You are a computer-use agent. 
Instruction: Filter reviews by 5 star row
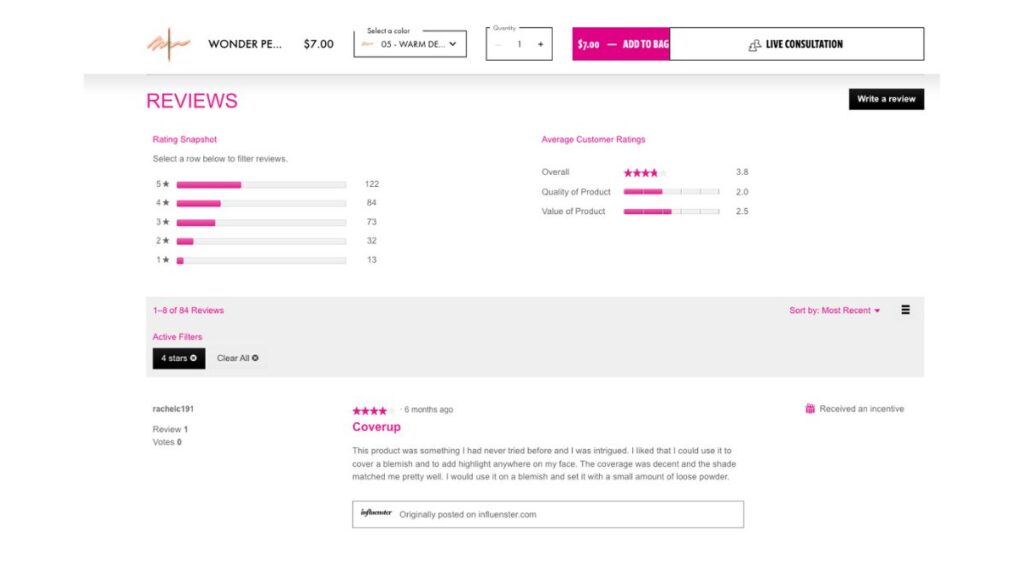[260, 184]
